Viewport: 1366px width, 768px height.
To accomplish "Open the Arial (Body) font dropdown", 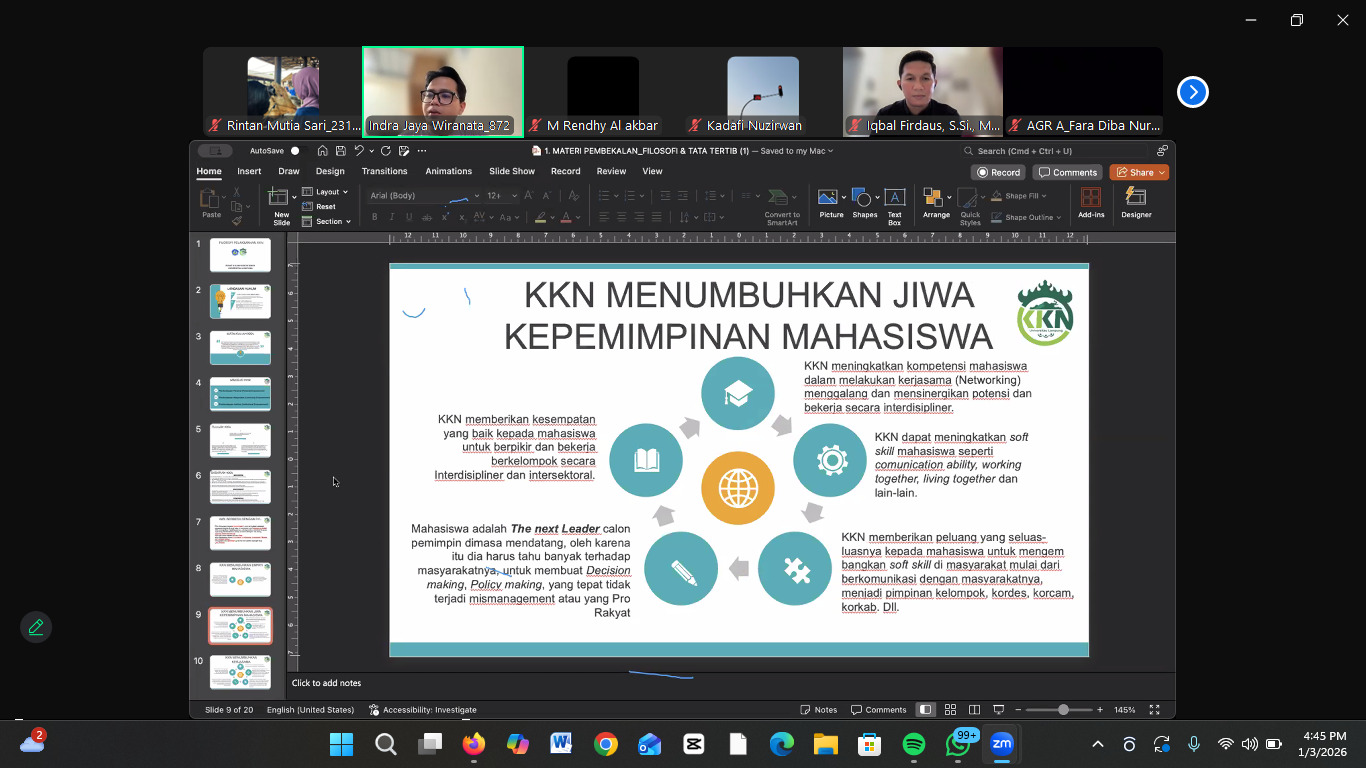I will click(x=424, y=196).
